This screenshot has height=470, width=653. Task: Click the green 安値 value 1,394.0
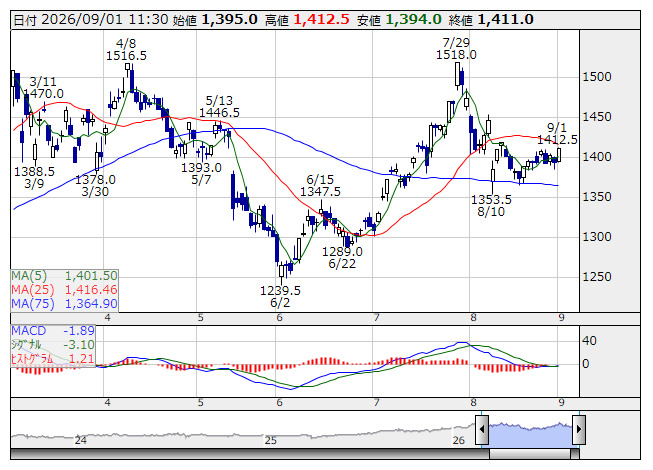tap(413, 20)
